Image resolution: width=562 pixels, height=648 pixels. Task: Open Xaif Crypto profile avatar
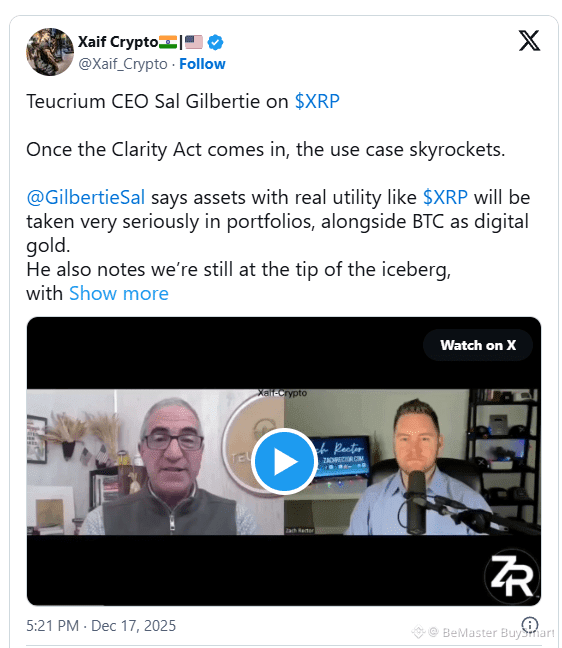pos(50,52)
